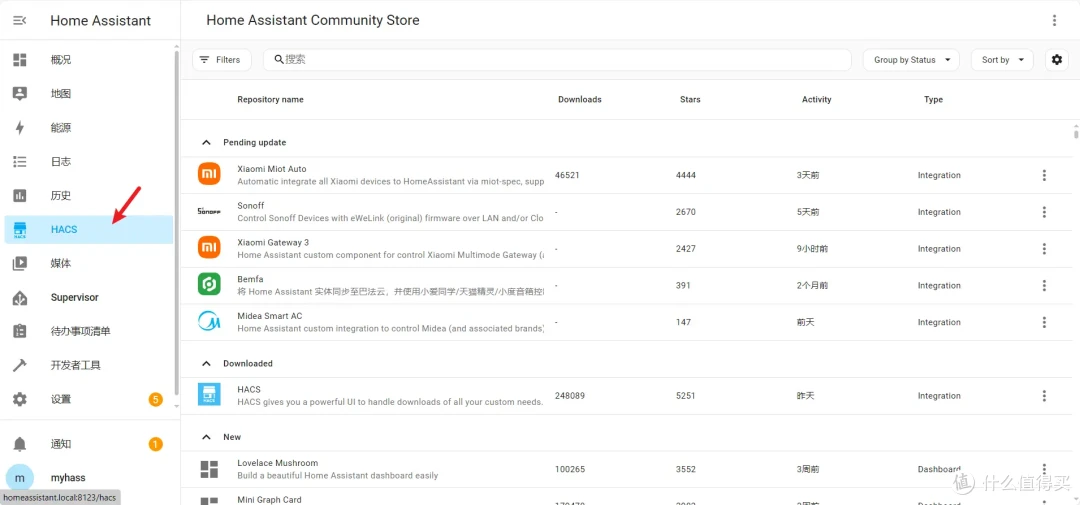Open the Supervisor sidebar icon
This screenshot has height=505, width=1080.
click(20, 298)
